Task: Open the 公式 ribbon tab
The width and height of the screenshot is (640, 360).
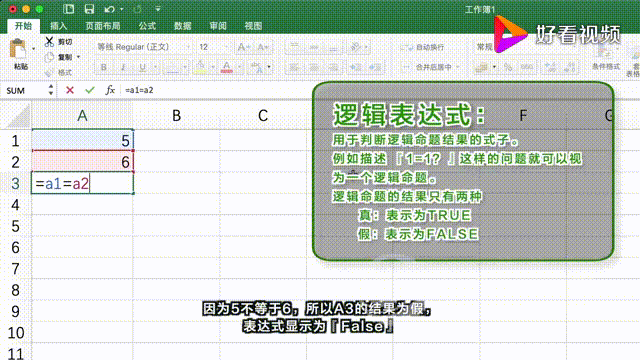Action: pyautogui.click(x=147, y=26)
